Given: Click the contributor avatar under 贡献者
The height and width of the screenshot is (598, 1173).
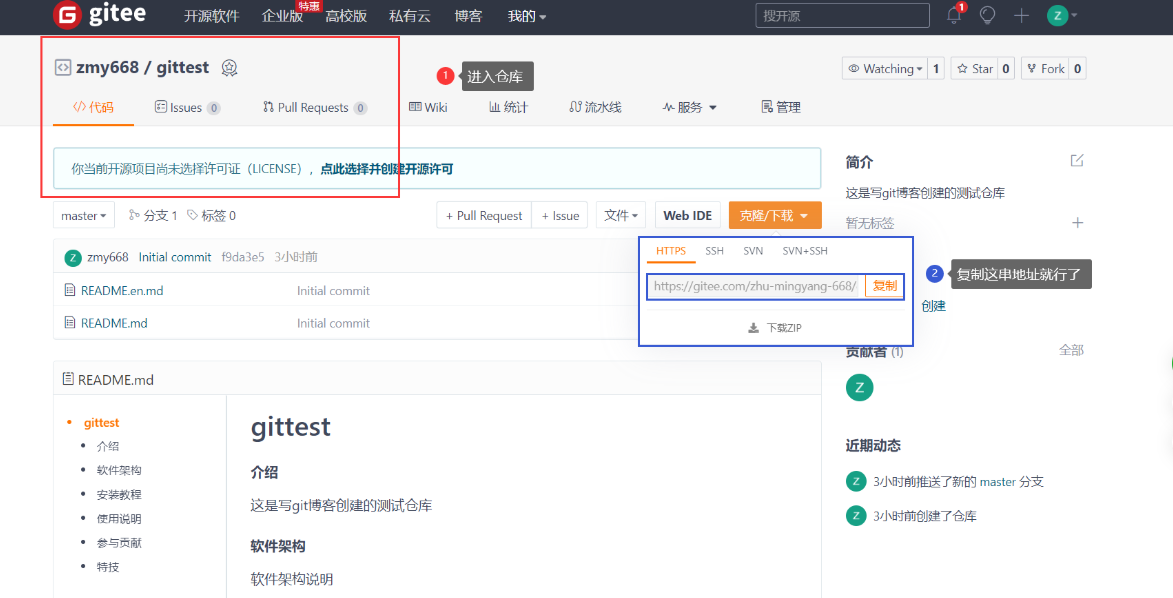Looking at the screenshot, I should tap(860, 388).
